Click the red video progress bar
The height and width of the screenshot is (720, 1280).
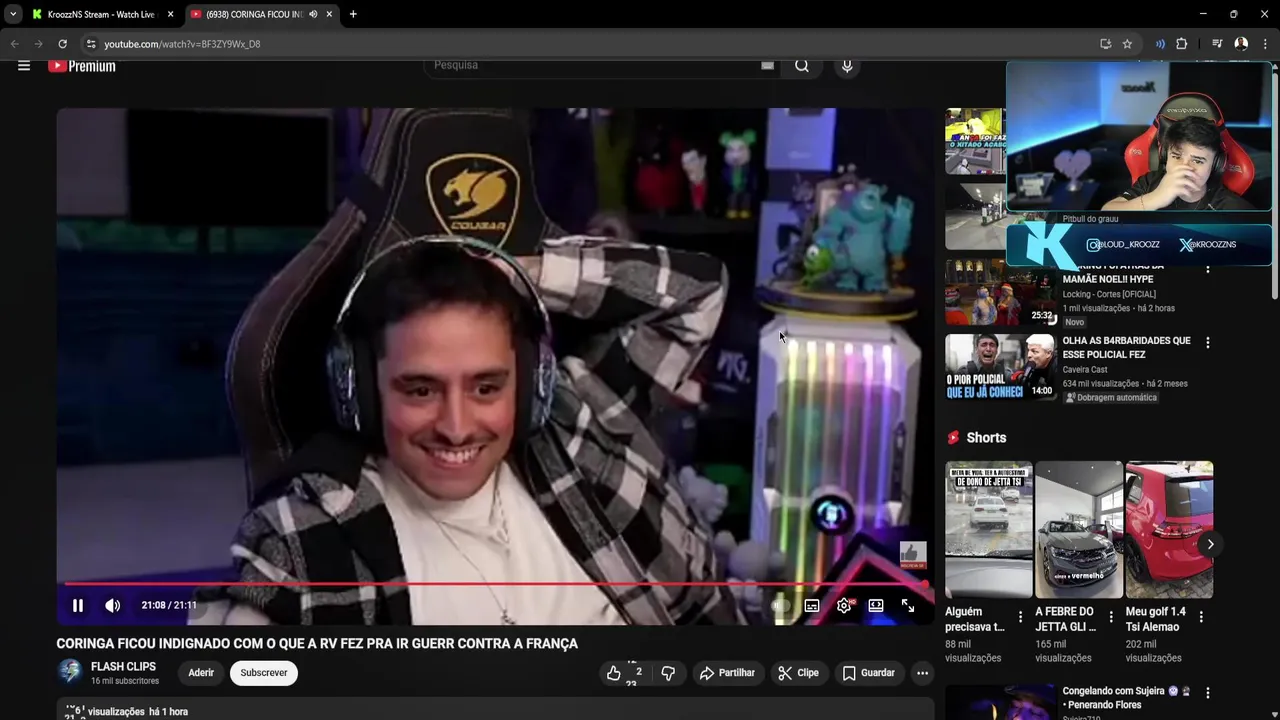click(x=495, y=583)
